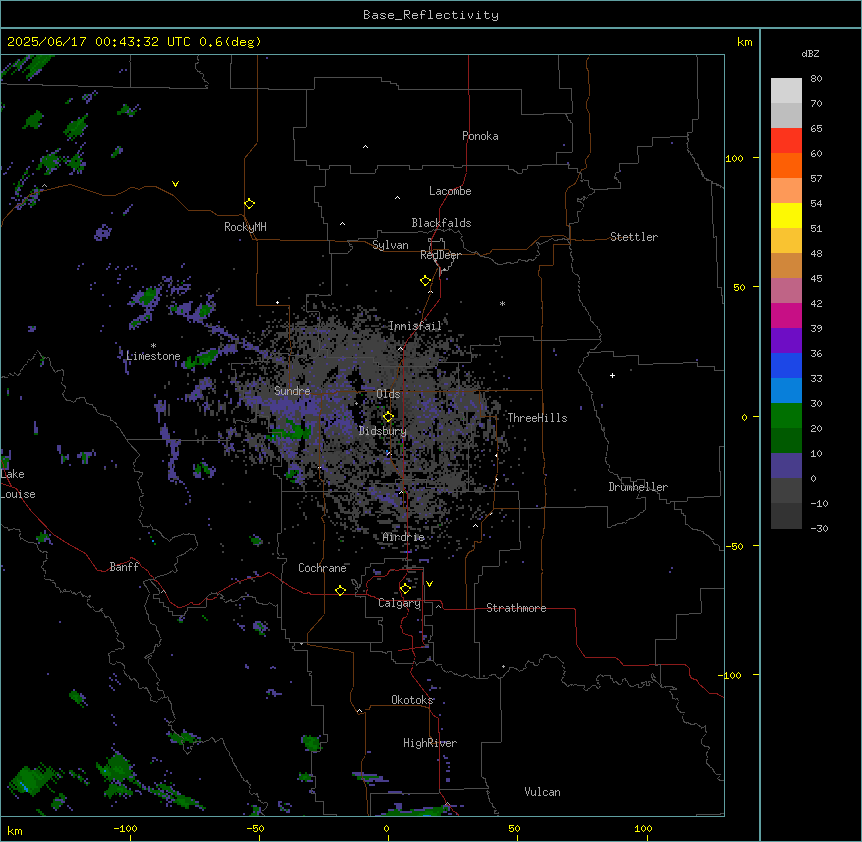Click the yellow station marker beside Olds
This screenshot has width=862, height=842.
pos(388,417)
